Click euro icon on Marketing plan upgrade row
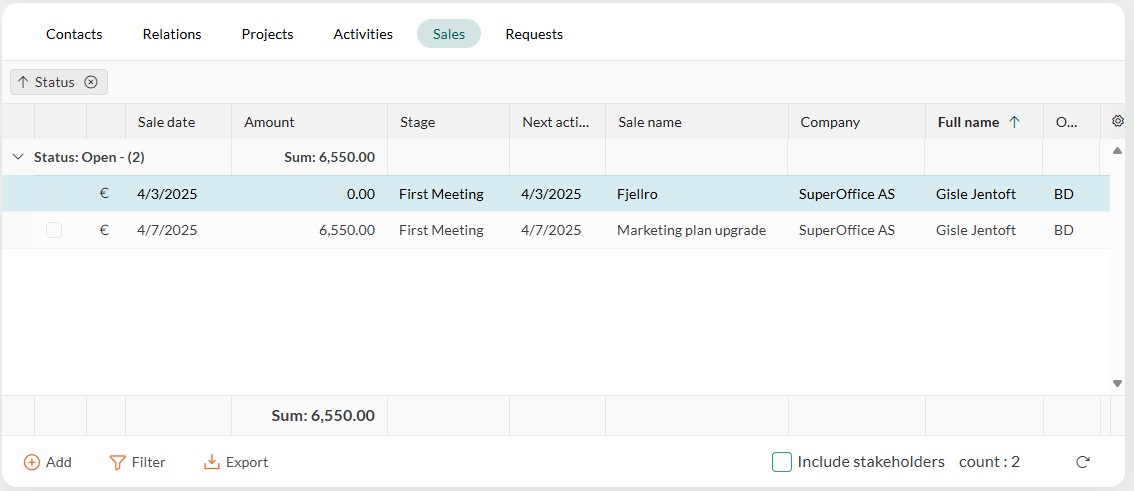Viewport: 1134px width, 491px height. pyautogui.click(x=104, y=230)
